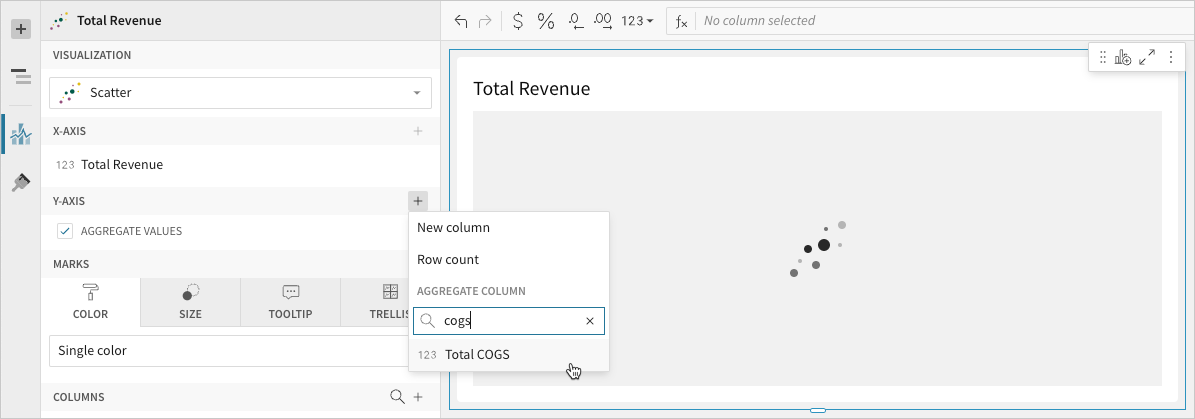This screenshot has width=1195, height=419.
Task: Switch to the Tooltip marks tab
Action: point(290,302)
